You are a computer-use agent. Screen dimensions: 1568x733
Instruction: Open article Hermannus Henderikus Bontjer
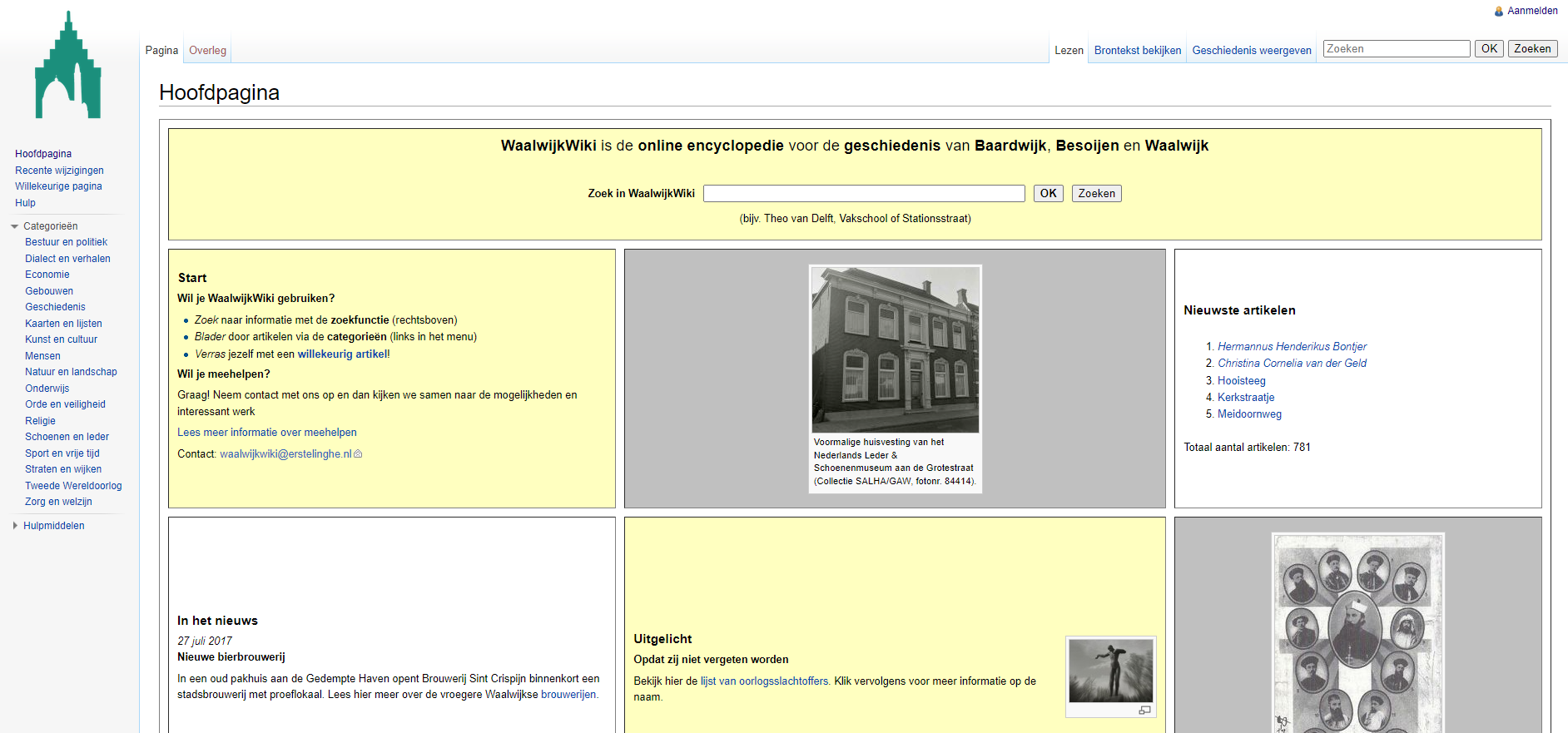[1292, 347]
